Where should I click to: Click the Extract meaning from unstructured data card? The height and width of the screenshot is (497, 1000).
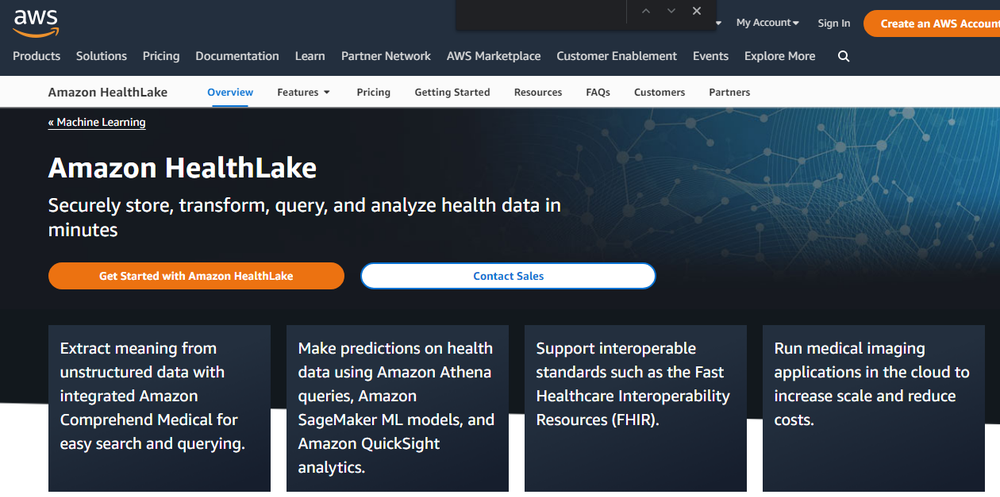(x=159, y=408)
